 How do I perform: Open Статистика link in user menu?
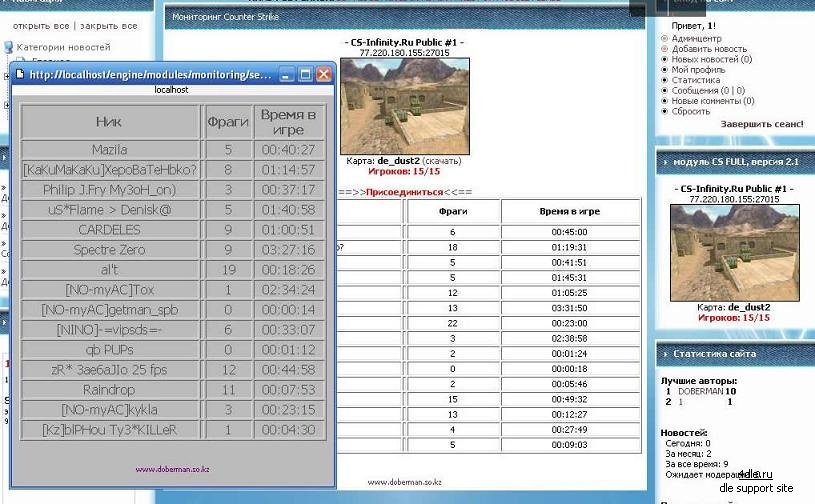(x=695, y=80)
